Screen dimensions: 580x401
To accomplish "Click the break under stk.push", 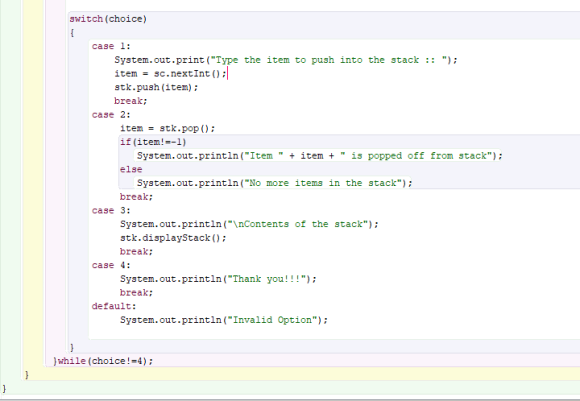I will [x=131, y=101].
